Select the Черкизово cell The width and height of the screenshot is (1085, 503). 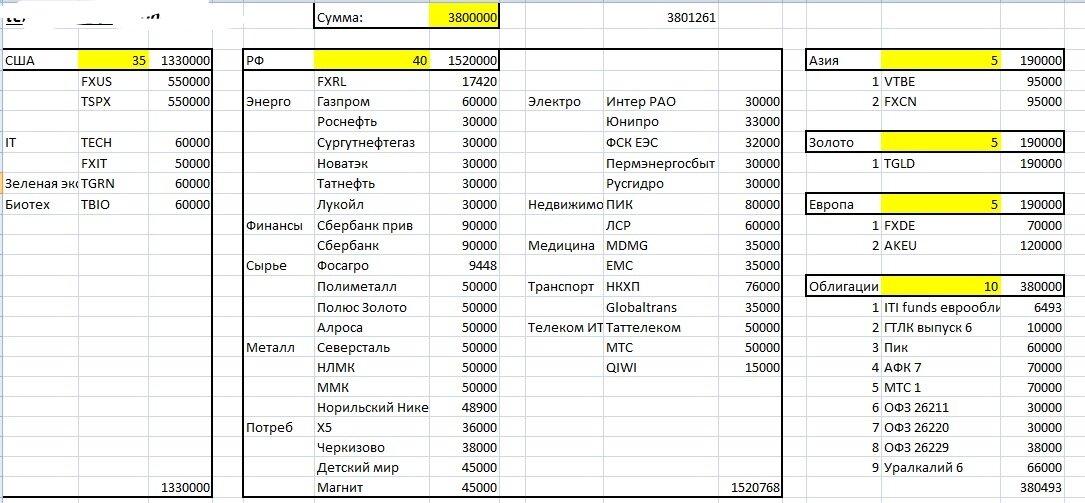tap(372, 448)
